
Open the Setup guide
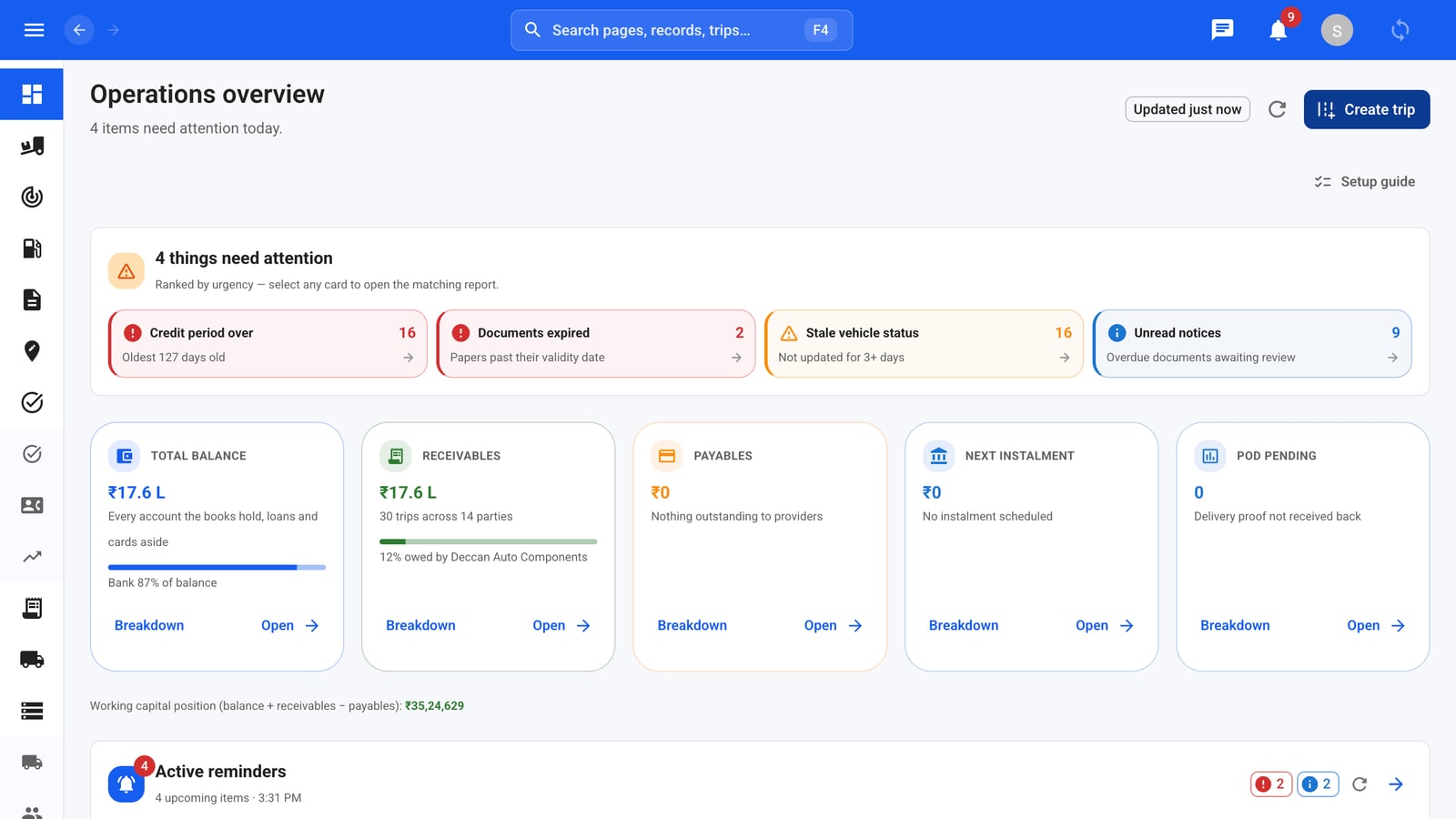[1365, 181]
